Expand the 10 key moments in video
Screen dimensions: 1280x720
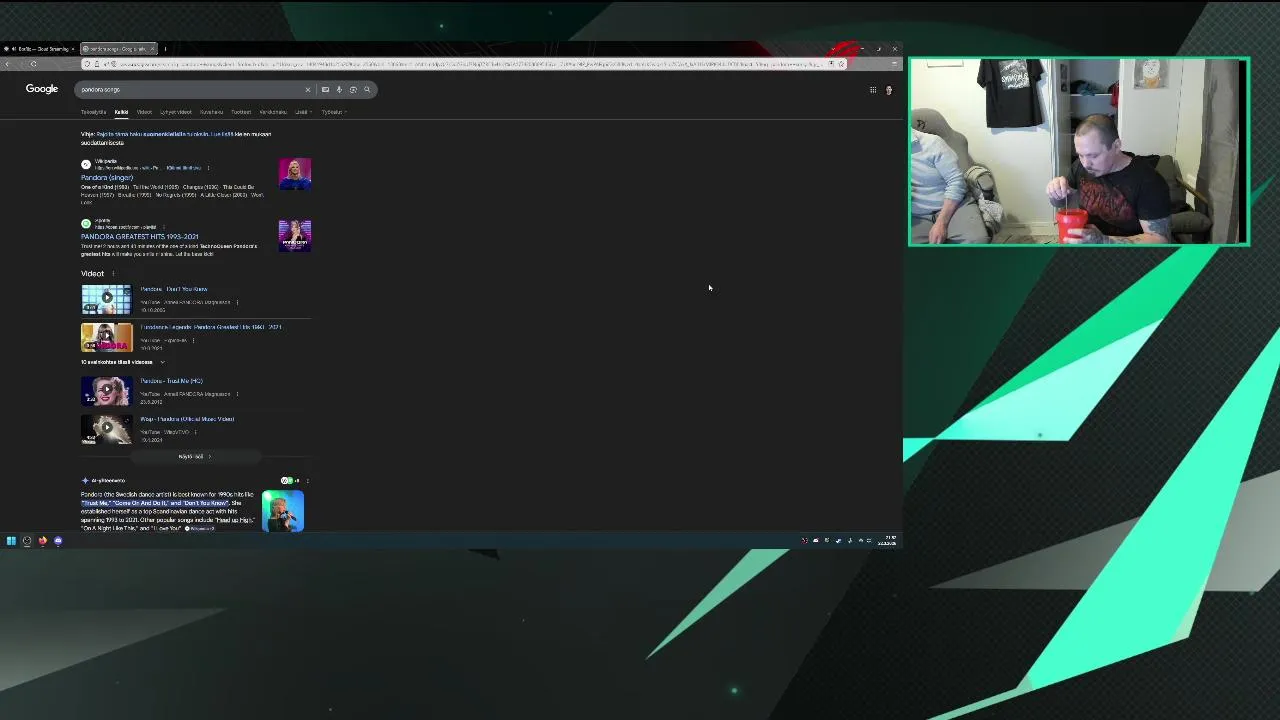point(123,362)
